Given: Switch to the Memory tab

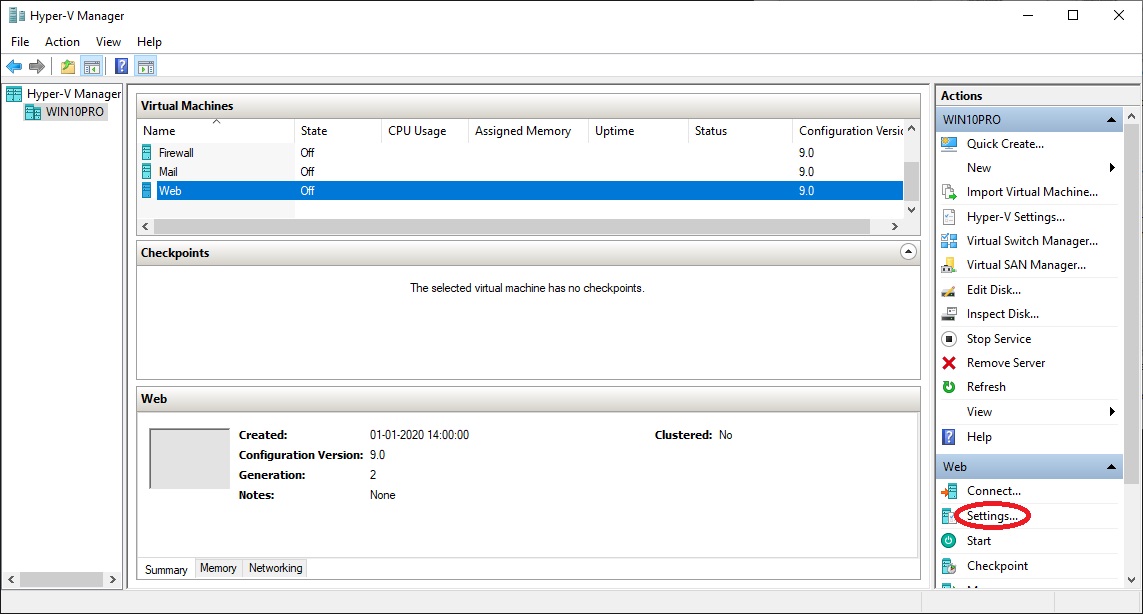Looking at the screenshot, I should pos(218,568).
